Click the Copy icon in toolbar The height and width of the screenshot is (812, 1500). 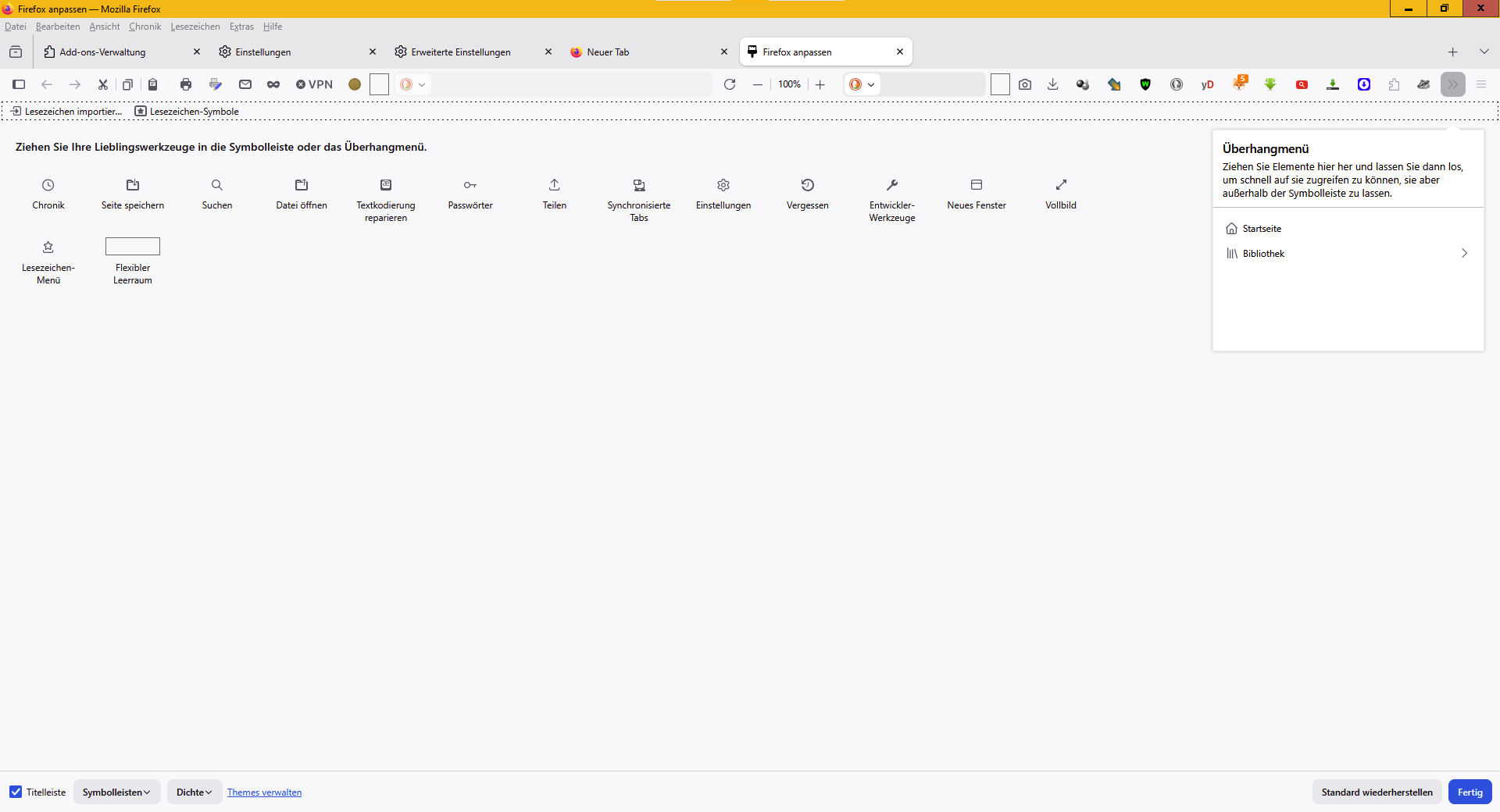coord(127,84)
